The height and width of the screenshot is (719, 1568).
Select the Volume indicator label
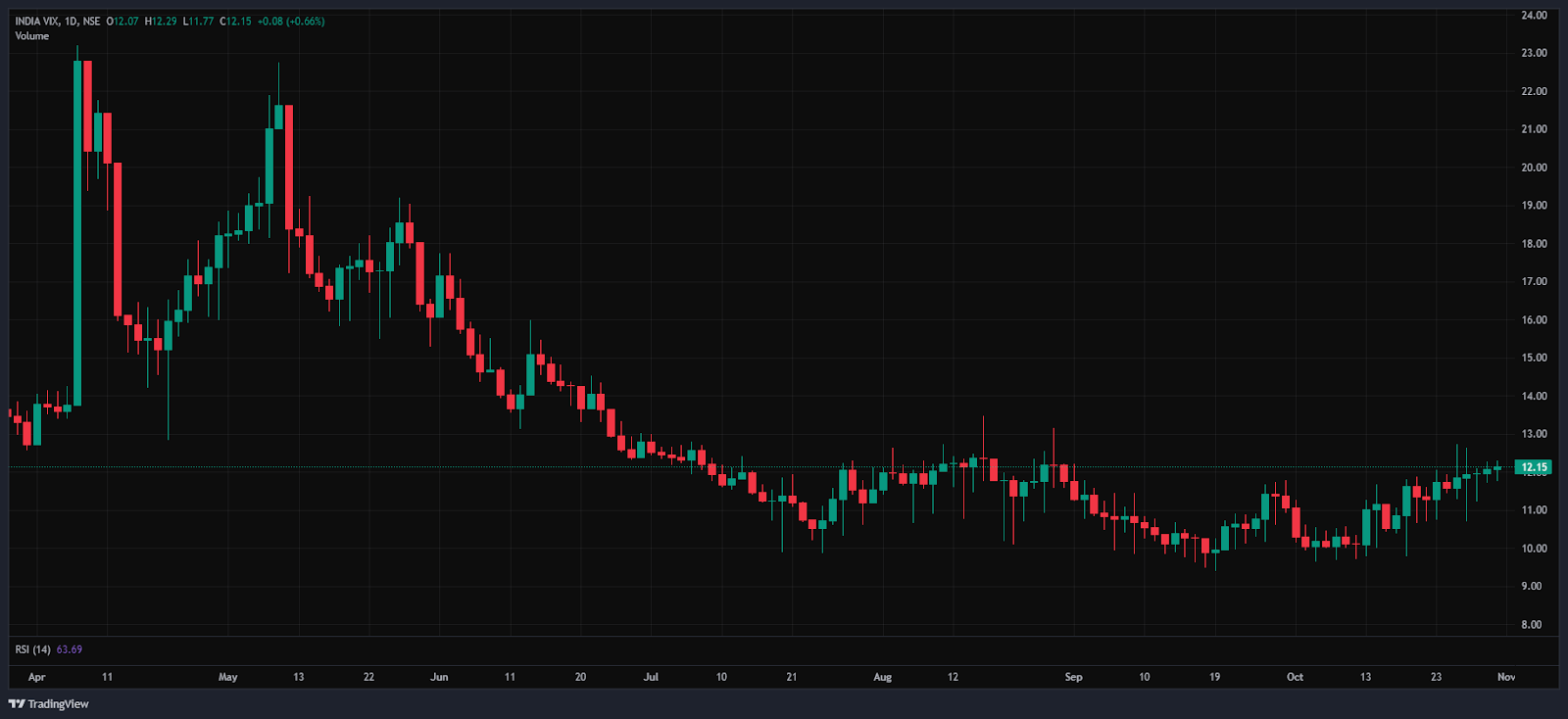31,36
